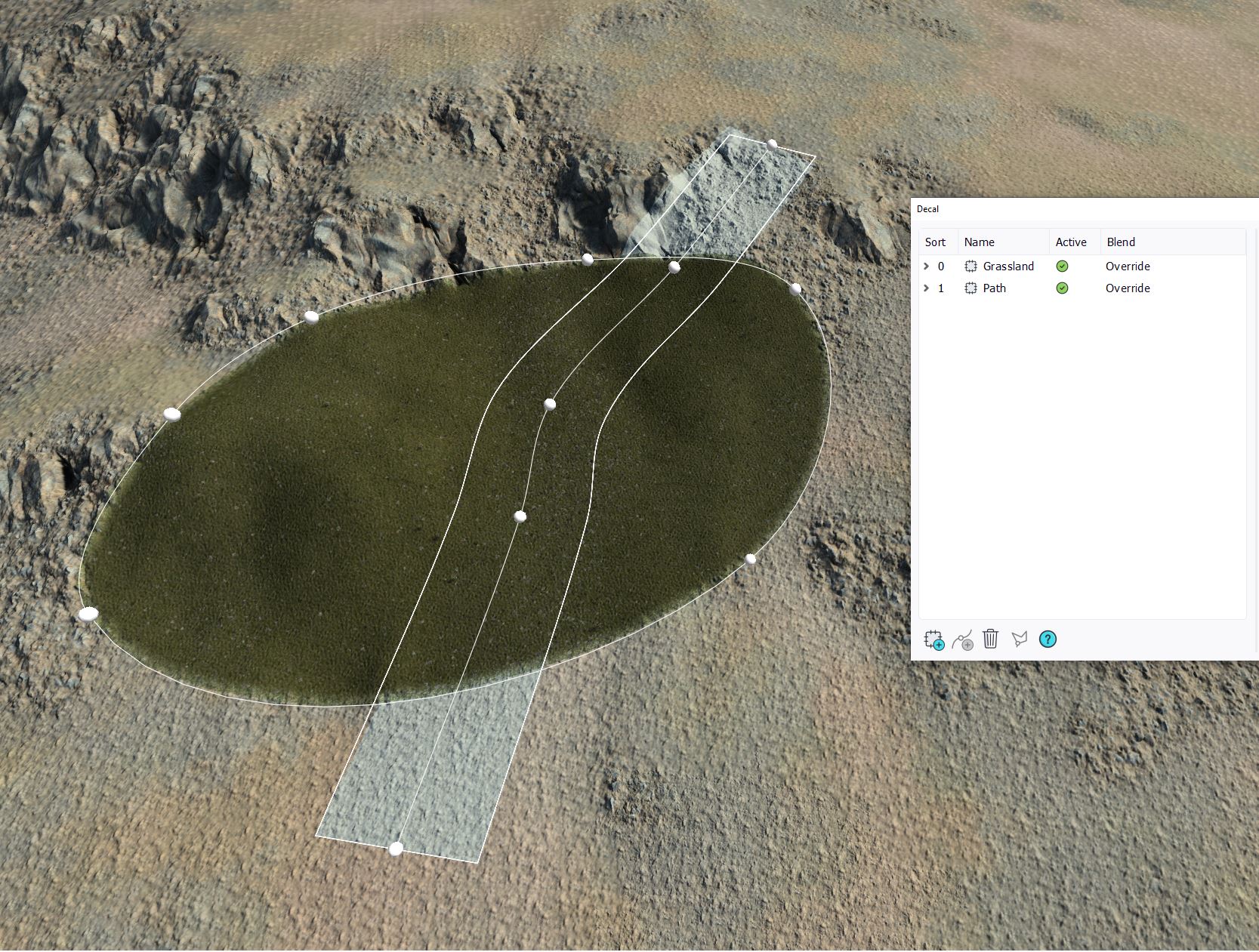
Task: Click the Path decal type icon
Action: click(x=971, y=288)
